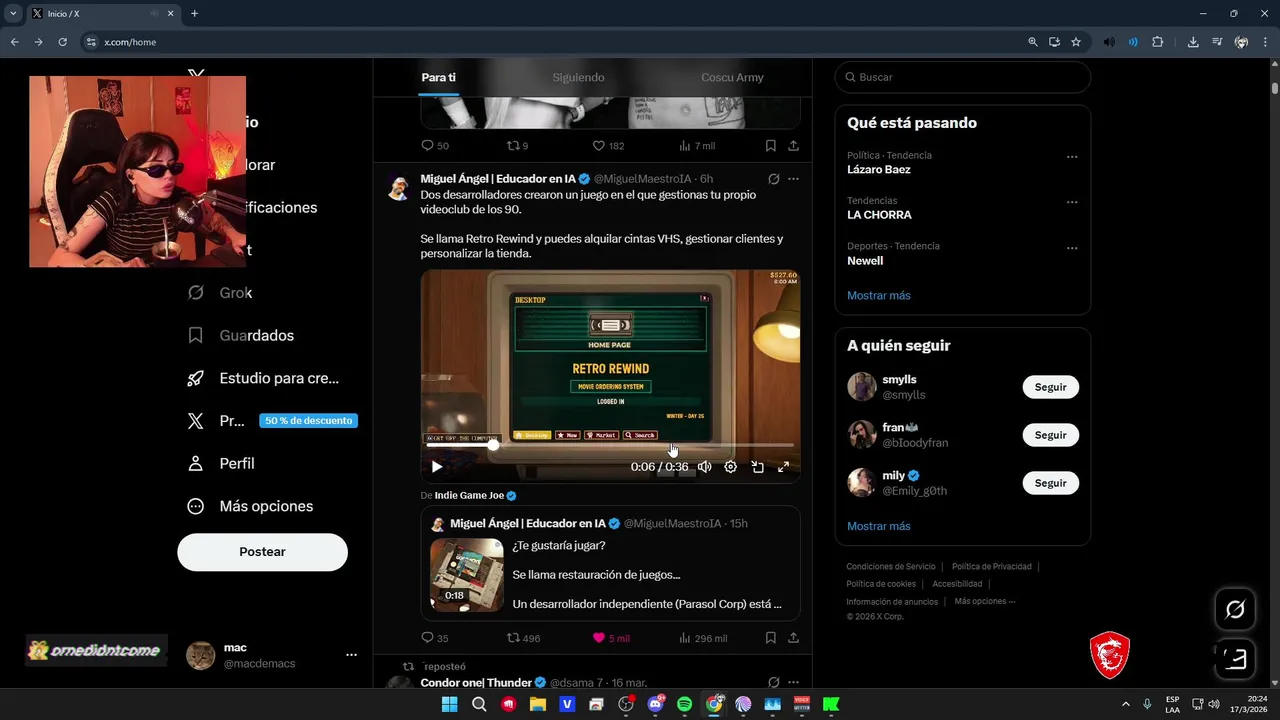The width and height of the screenshot is (1280, 720).
Task: Click the Postear button
Action: pos(262,552)
